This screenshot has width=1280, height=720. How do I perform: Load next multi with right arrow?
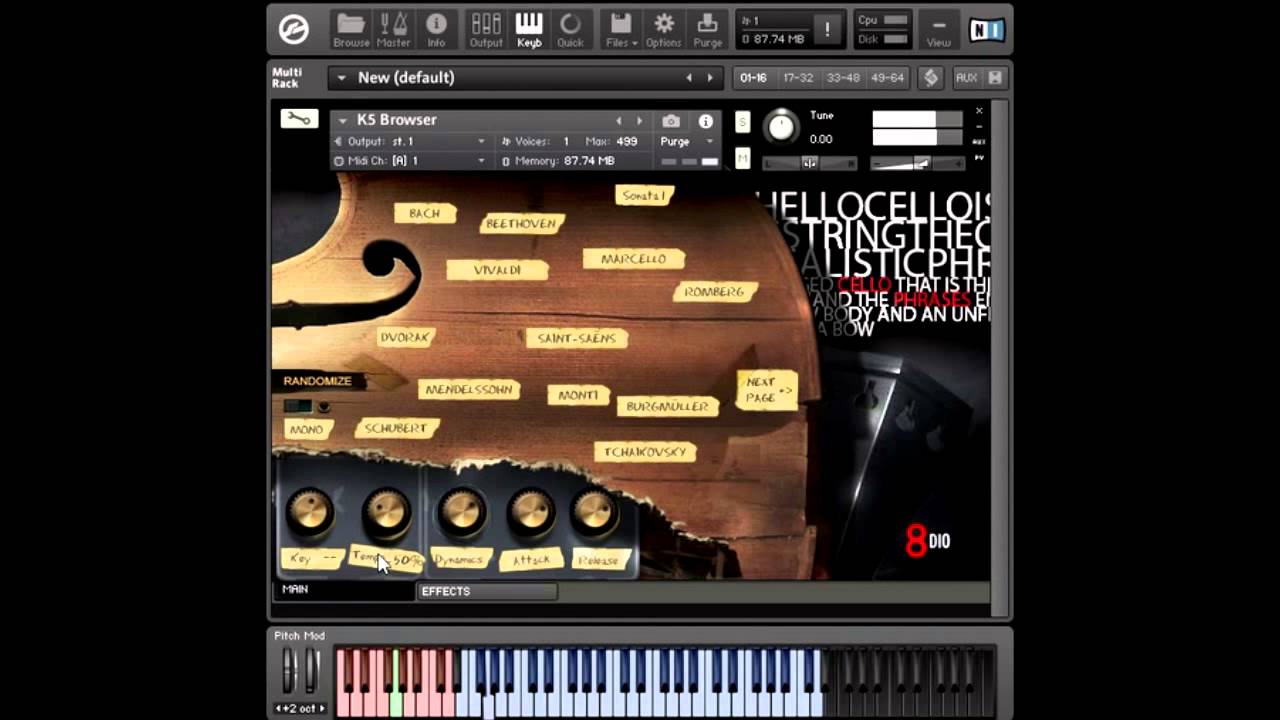[710, 78]
